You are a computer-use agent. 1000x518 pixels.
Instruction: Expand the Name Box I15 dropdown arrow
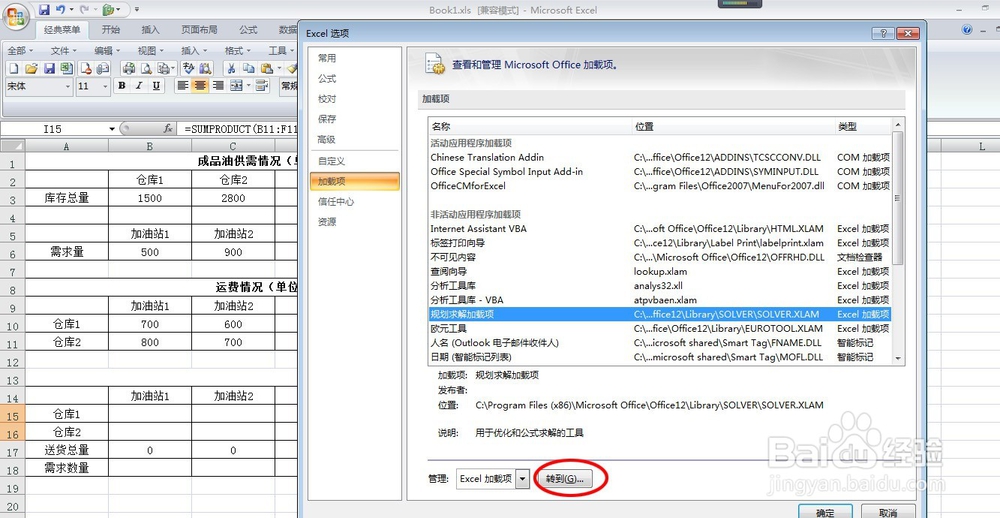point(112,129)
